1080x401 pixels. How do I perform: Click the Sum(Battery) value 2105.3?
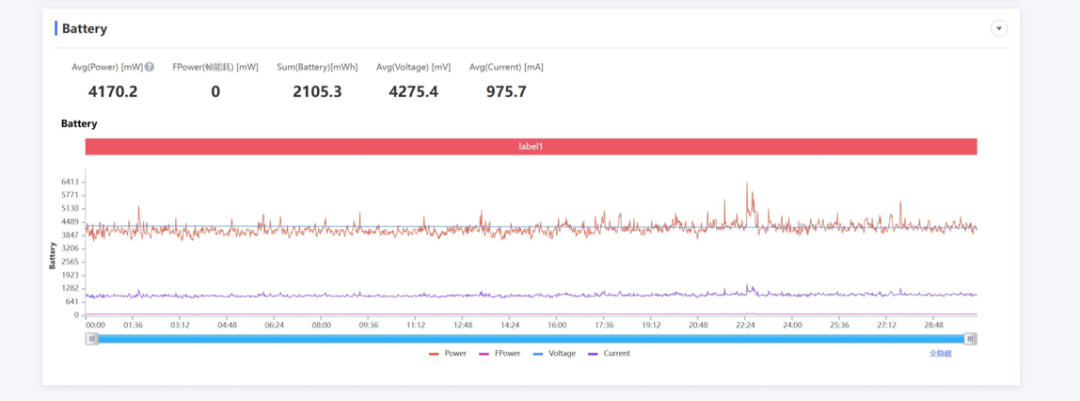pos(317,92)
